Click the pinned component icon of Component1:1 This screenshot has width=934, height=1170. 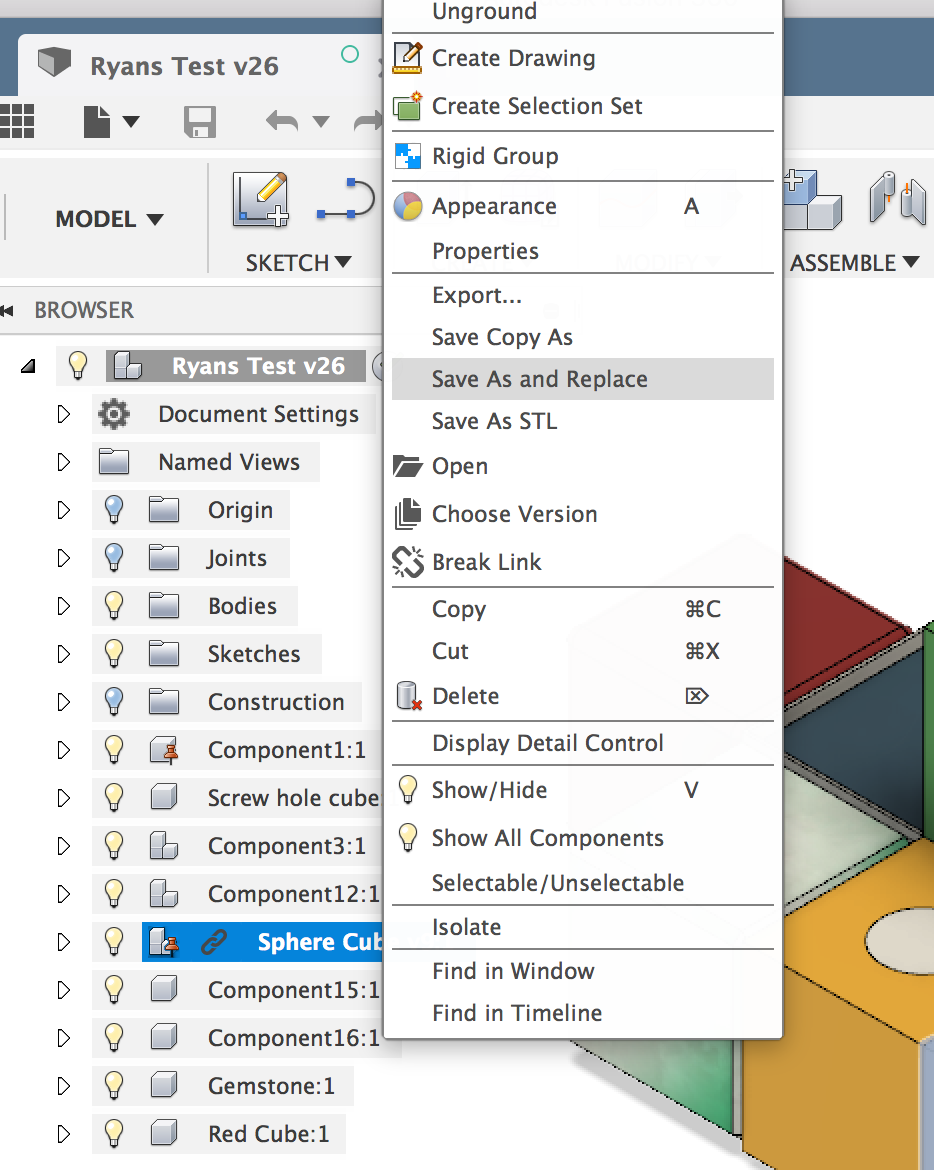click(165, 750)
